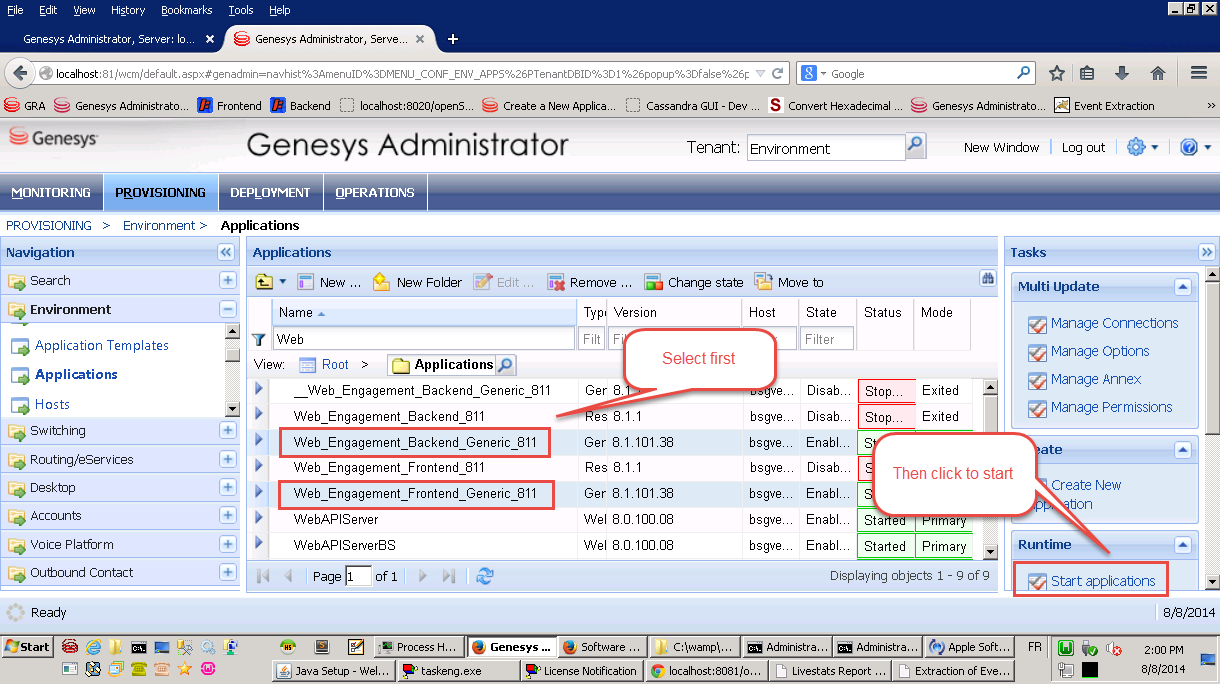Click the Name filter input field

pos(424,339)
